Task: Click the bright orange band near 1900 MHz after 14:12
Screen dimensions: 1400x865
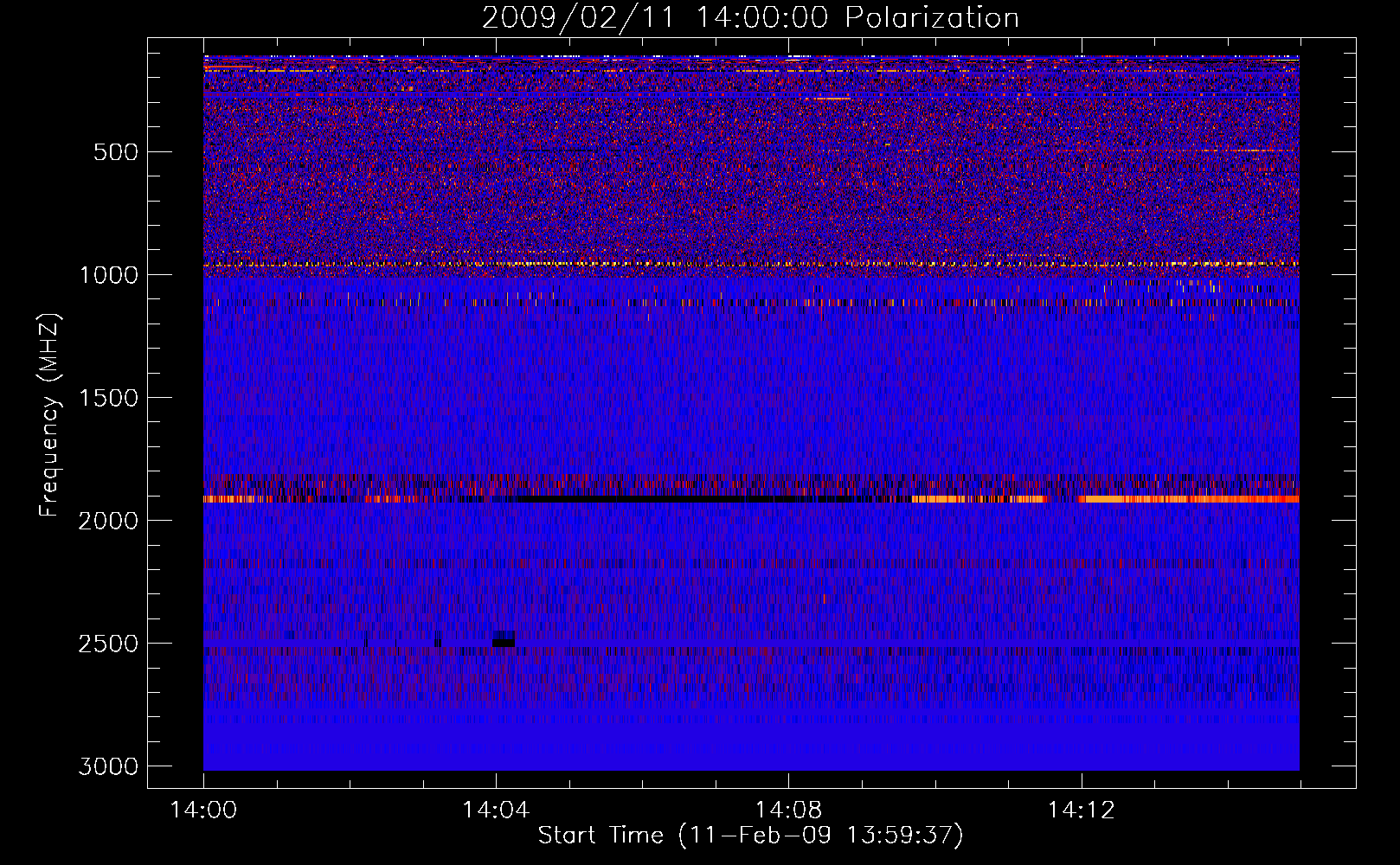Action: 1190,499
